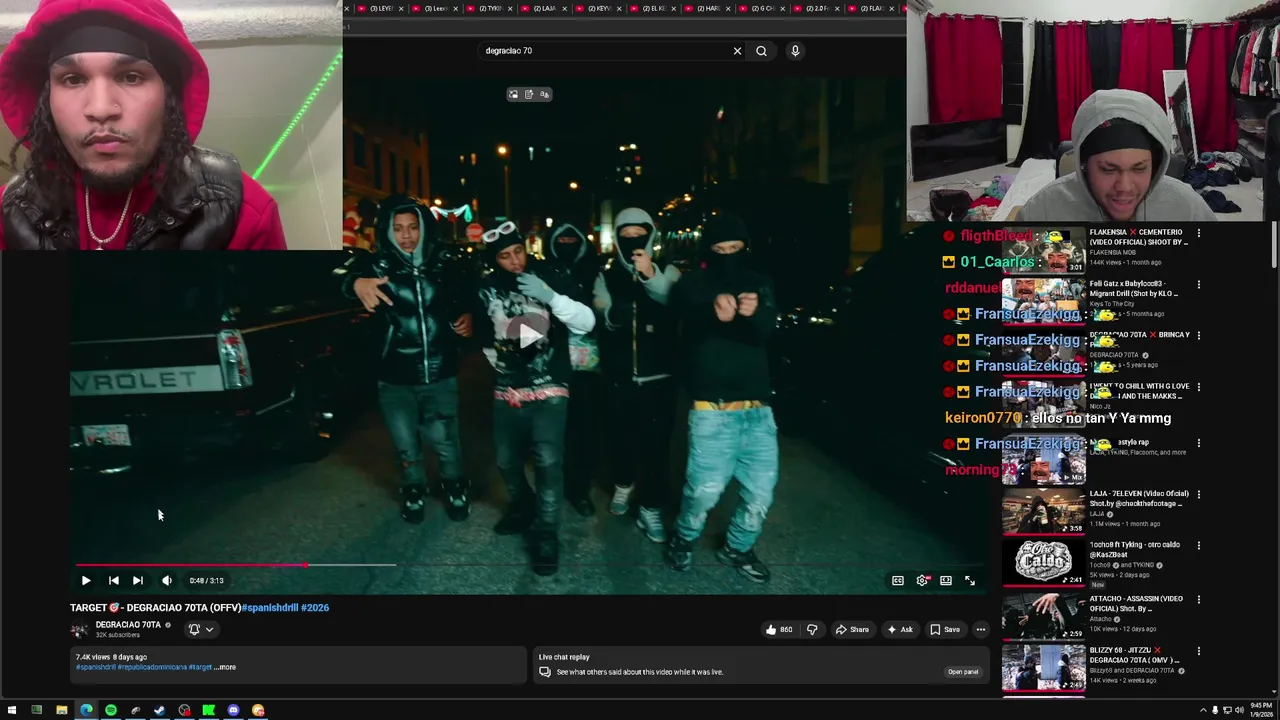Image resolution: width=1280 pixels, height=720 pixels.
Task: Start voice search with microphone
Action: pyautogui.click(x=795, y=51)
